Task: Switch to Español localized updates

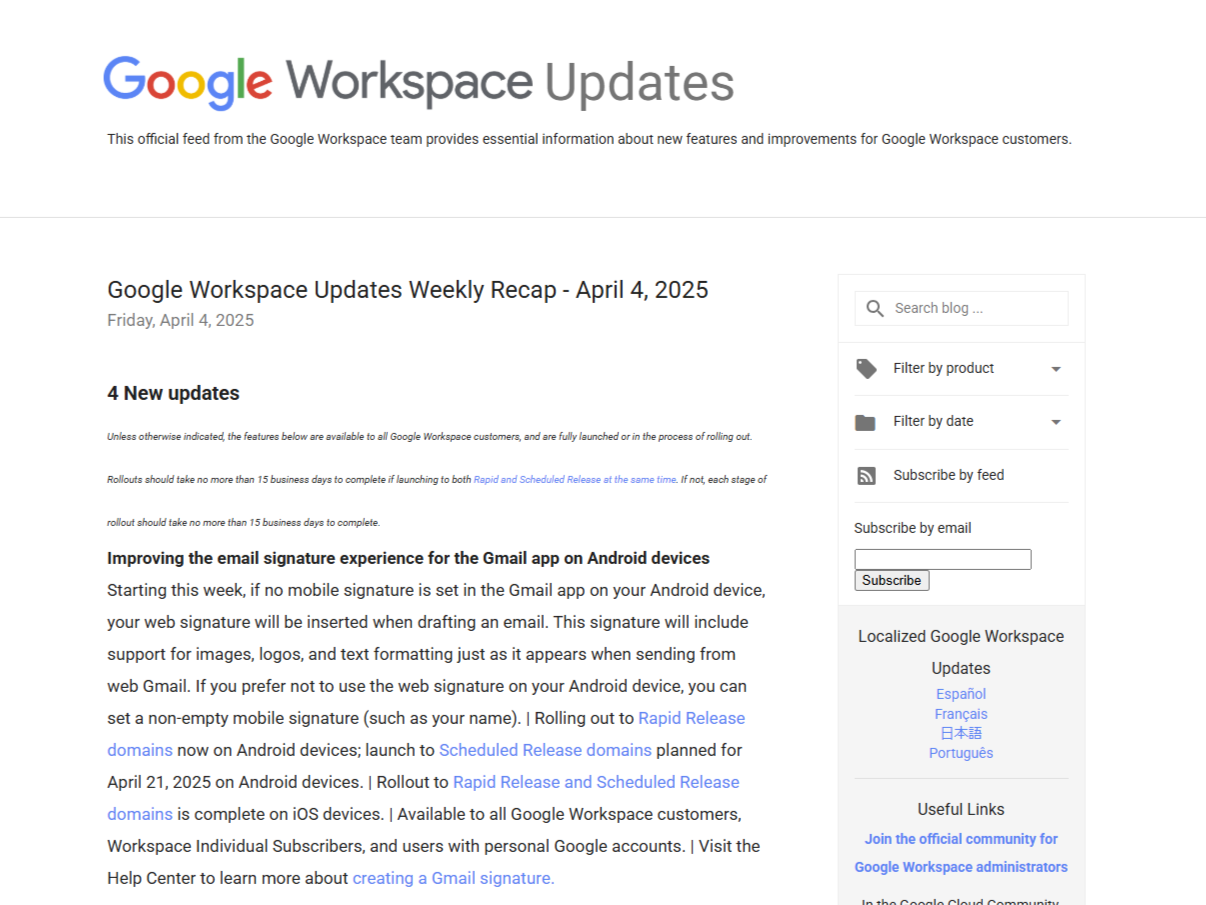Action: pyautogui.click(x=961, y=694)
